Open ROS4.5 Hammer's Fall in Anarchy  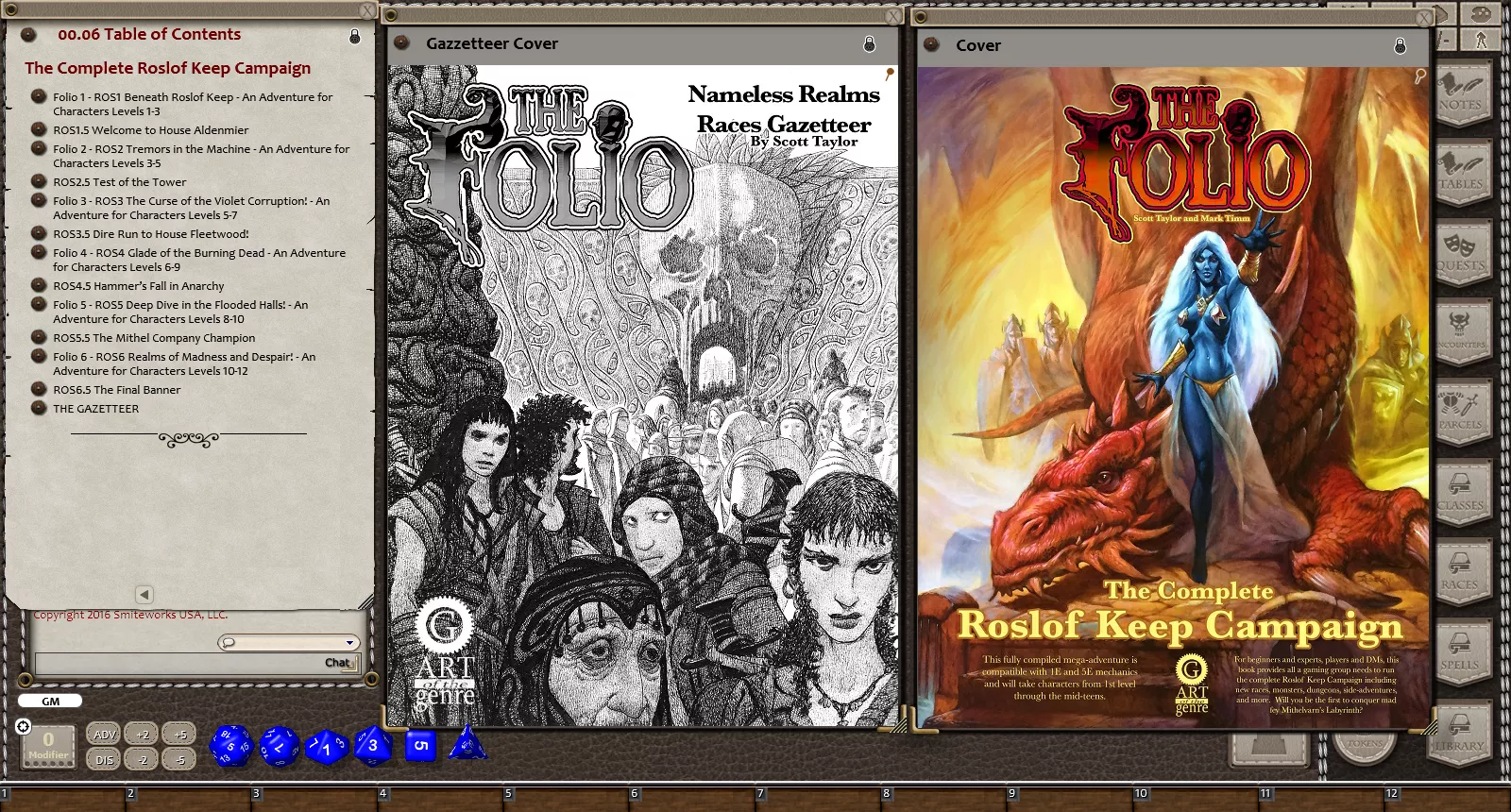point(138,286)
